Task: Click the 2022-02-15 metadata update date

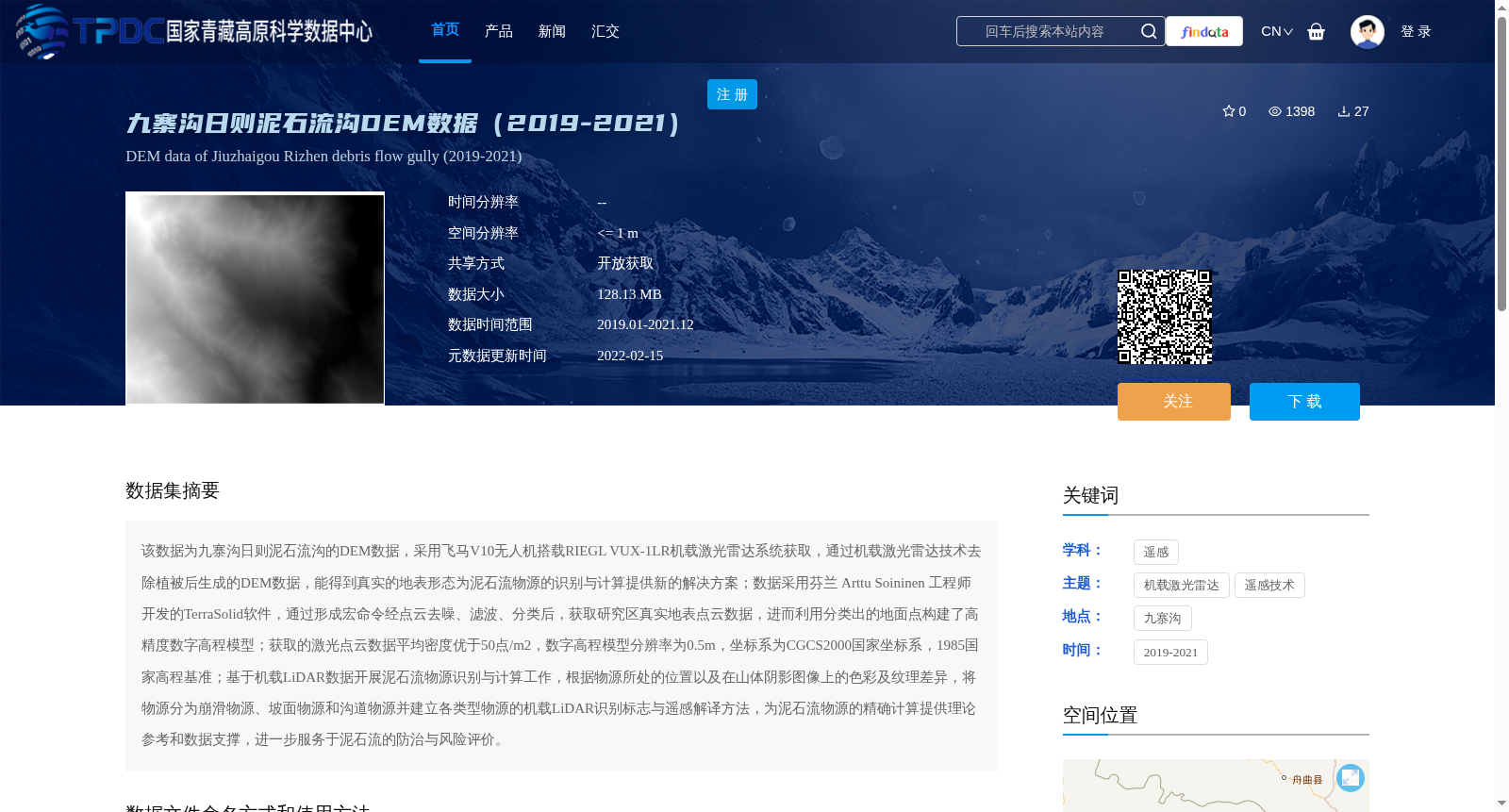Action: click(630, 356)
